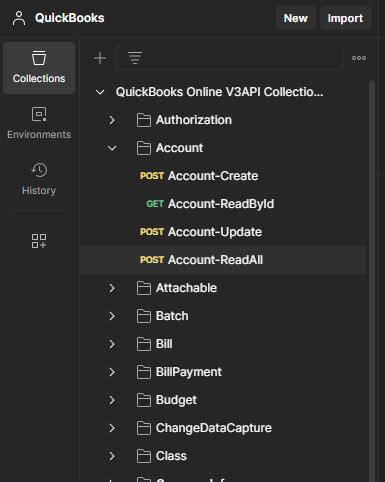
Task: Open the QuickBooks workspace name
Action: pos(69,18)
